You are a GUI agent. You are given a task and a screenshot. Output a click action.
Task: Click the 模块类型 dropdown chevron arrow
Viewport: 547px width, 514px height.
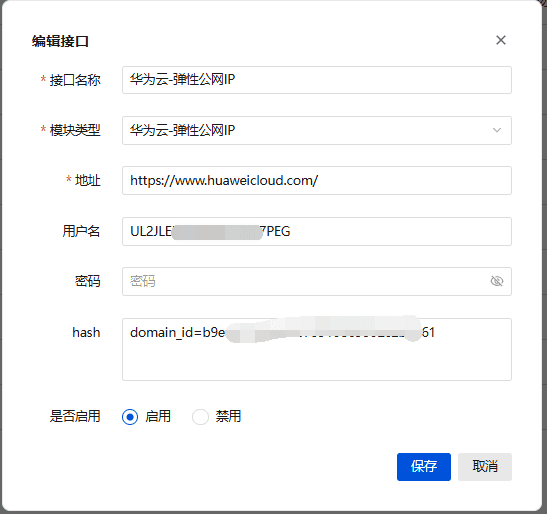pos(497,131)
